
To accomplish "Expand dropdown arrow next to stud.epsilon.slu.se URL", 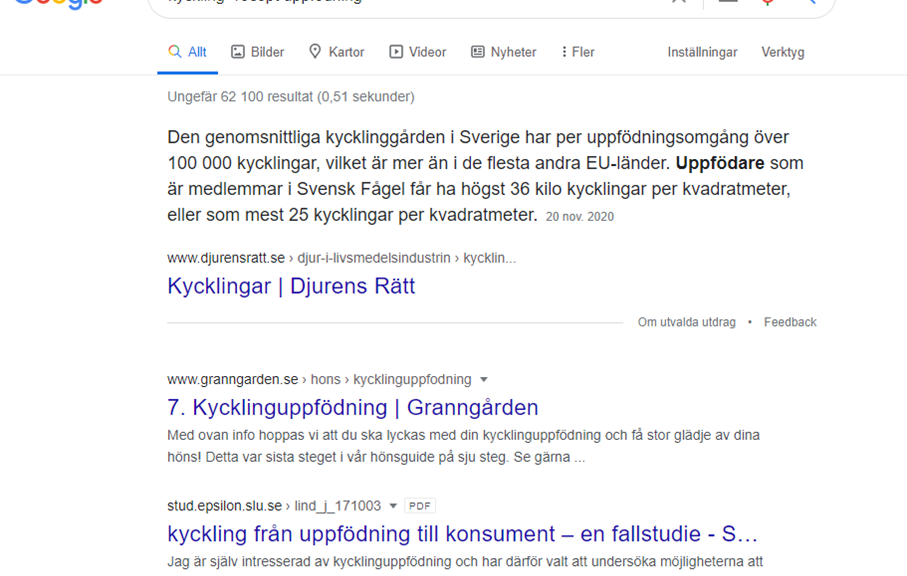I will [393, 506].
